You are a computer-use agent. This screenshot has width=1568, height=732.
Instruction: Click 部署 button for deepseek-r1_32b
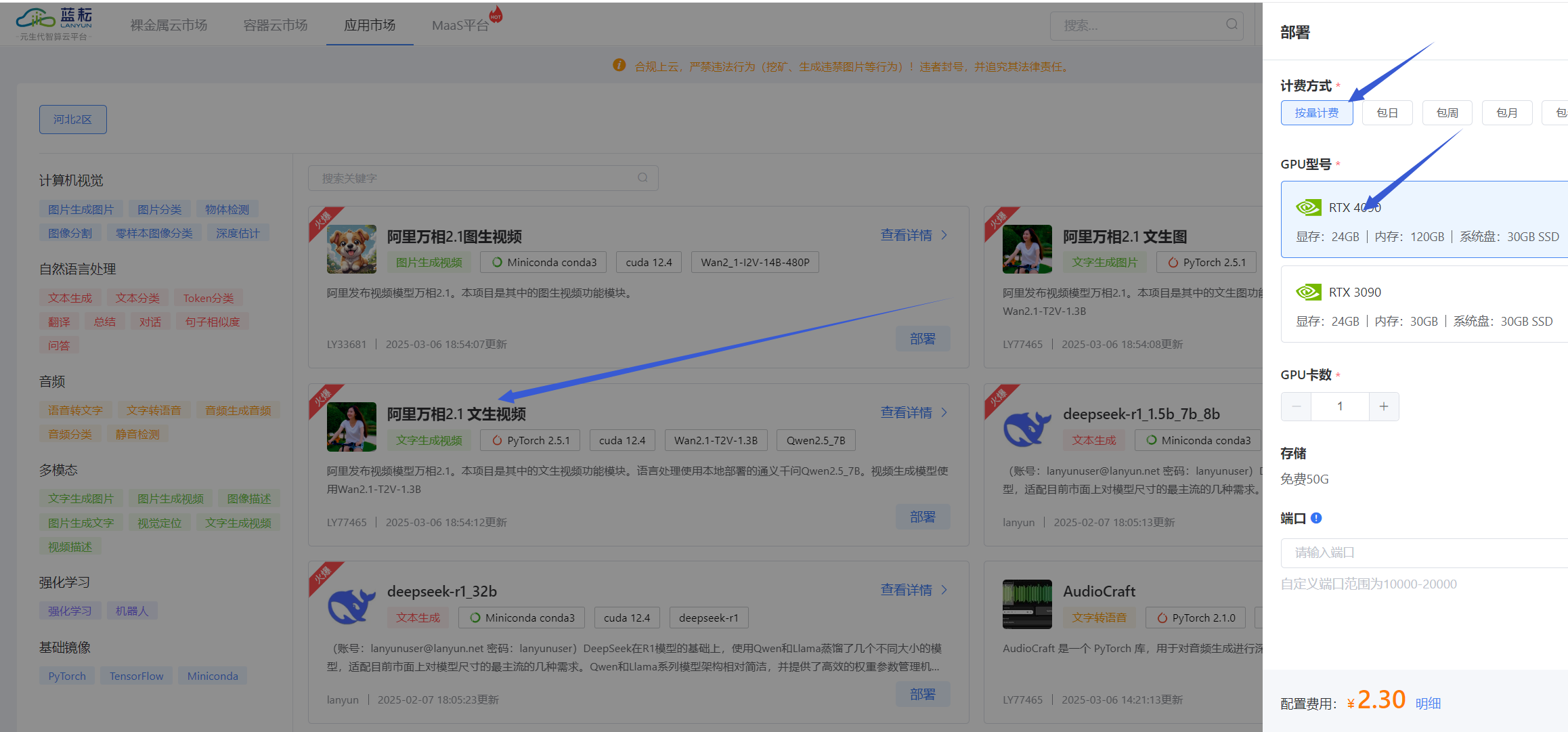click(923, 694)
